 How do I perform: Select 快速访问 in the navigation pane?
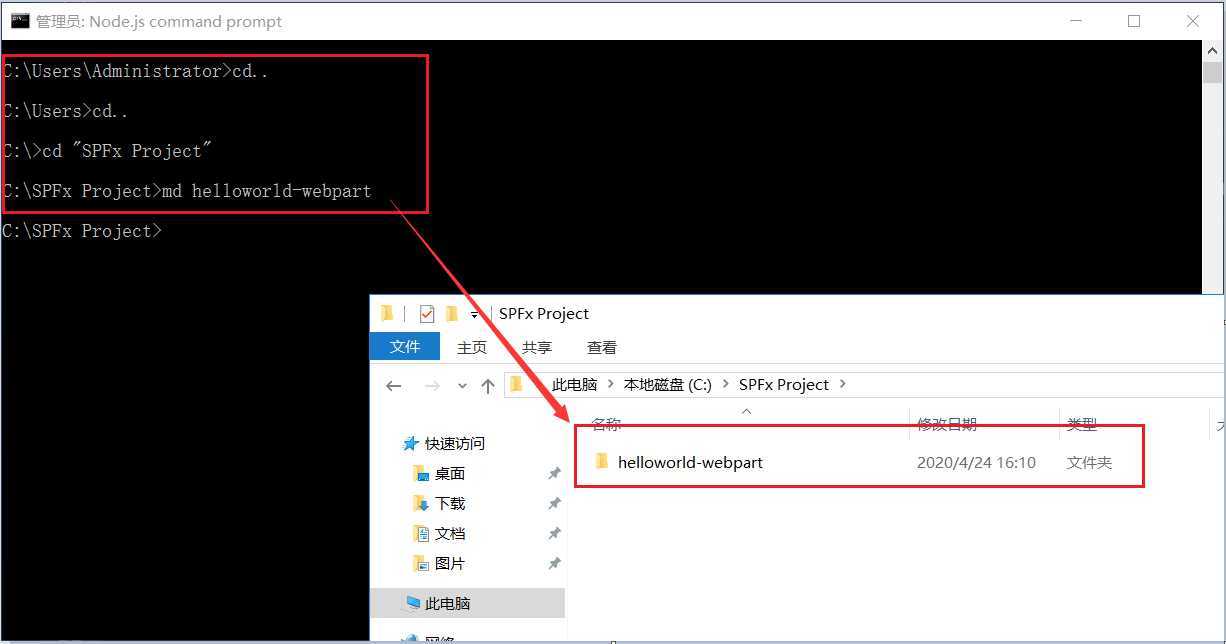[x=455, y=443]
